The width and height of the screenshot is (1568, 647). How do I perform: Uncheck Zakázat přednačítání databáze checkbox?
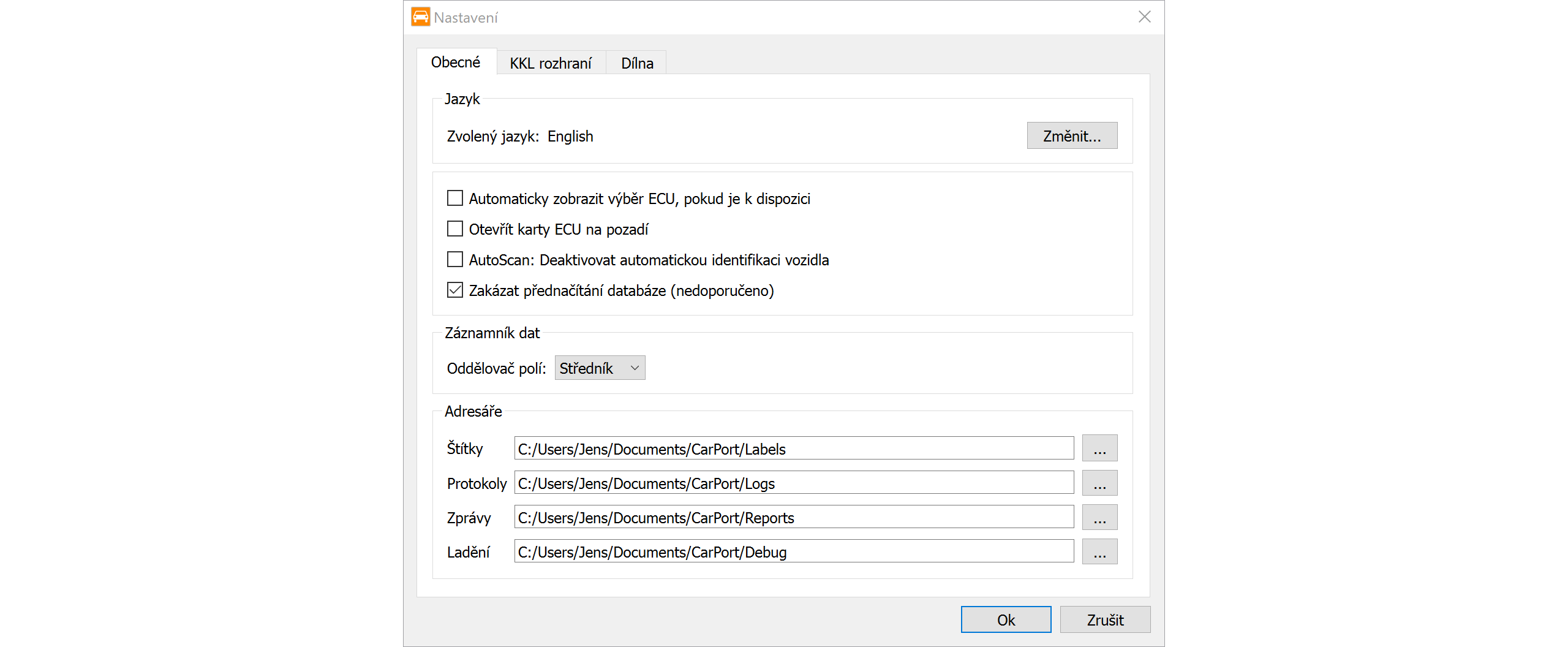(x=455, y=290)
